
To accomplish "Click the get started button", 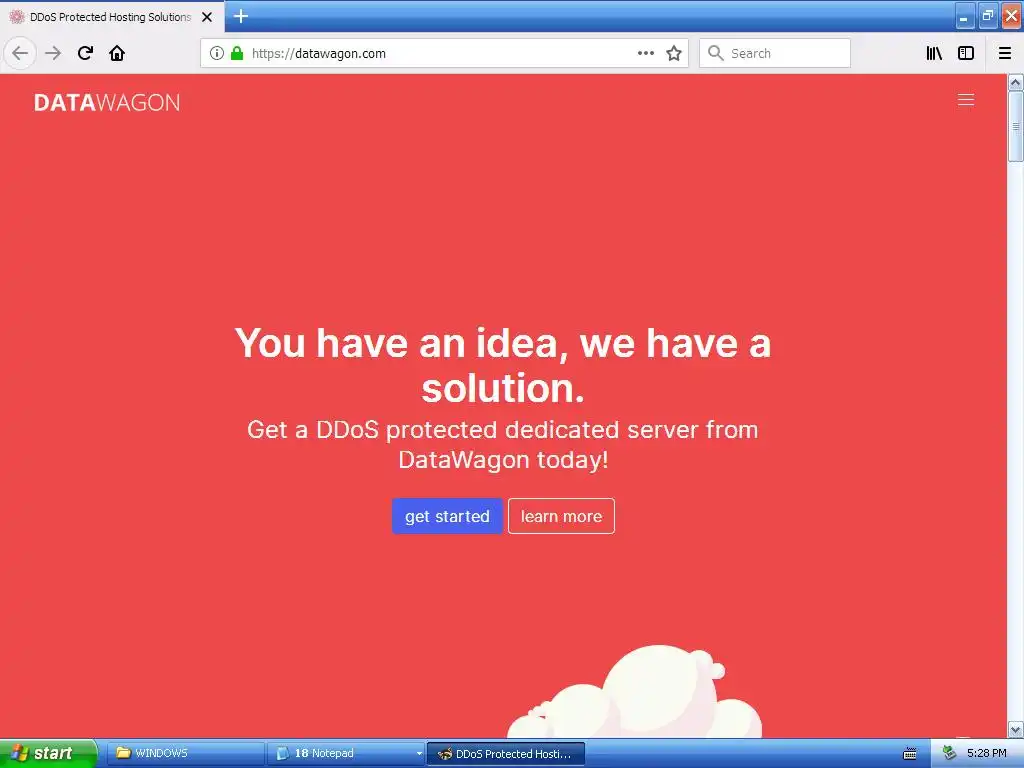I will click(447, 516).
